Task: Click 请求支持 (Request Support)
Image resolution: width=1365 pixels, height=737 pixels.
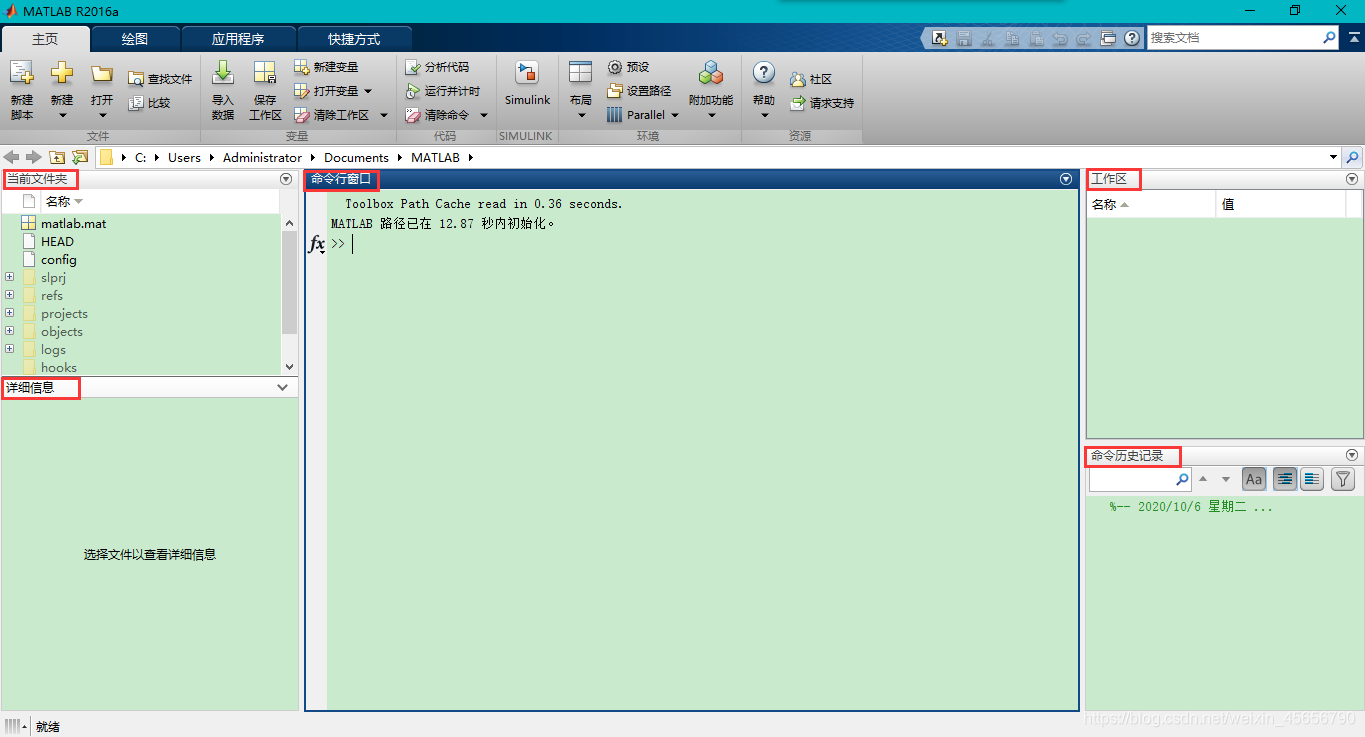Action: pyautogui.click(x=822, y=103)
